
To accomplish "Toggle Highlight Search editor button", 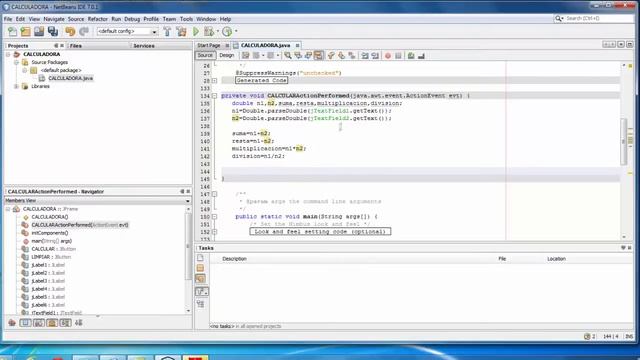I will 318,56.
